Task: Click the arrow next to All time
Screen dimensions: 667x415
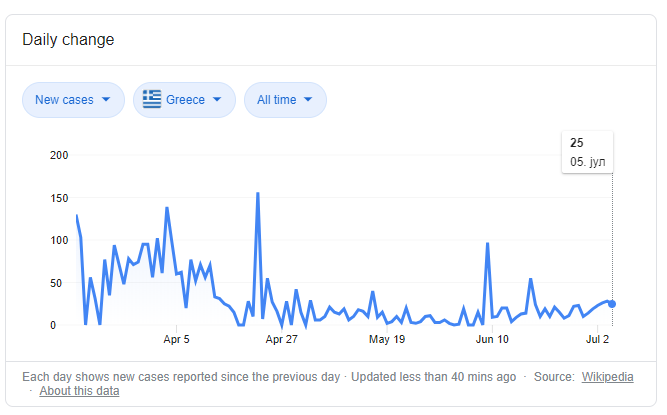Action: coord(308,99)
